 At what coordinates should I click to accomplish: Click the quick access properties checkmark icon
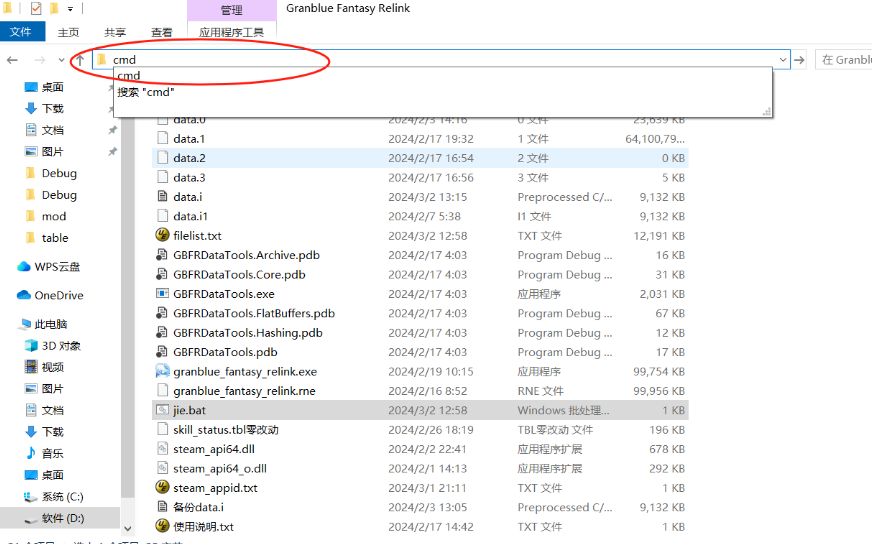coord(36,8)
